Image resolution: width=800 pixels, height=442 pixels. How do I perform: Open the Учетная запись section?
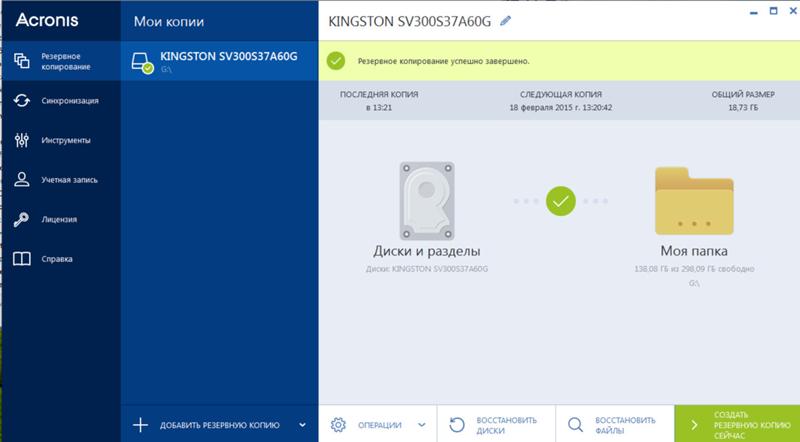[61, 180]
